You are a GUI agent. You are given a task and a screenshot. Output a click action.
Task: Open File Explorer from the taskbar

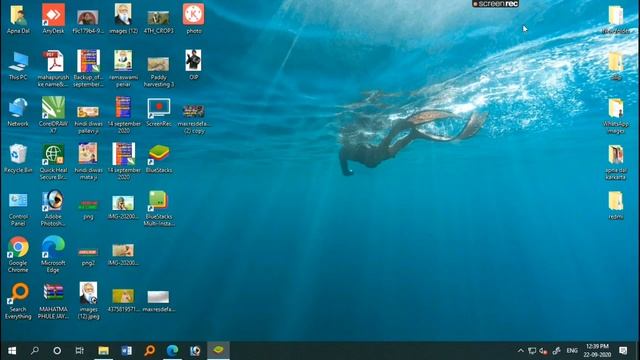pos(103,351)
